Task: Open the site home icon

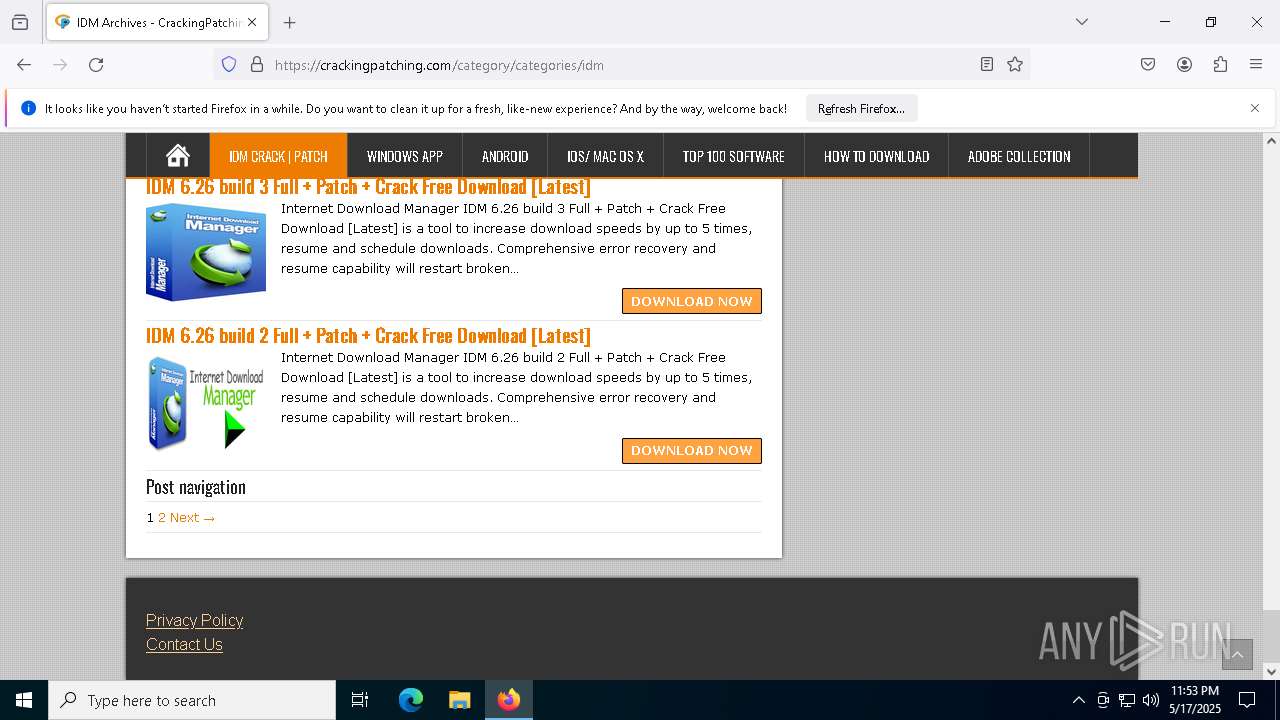Action: click(x=178, y=156)
